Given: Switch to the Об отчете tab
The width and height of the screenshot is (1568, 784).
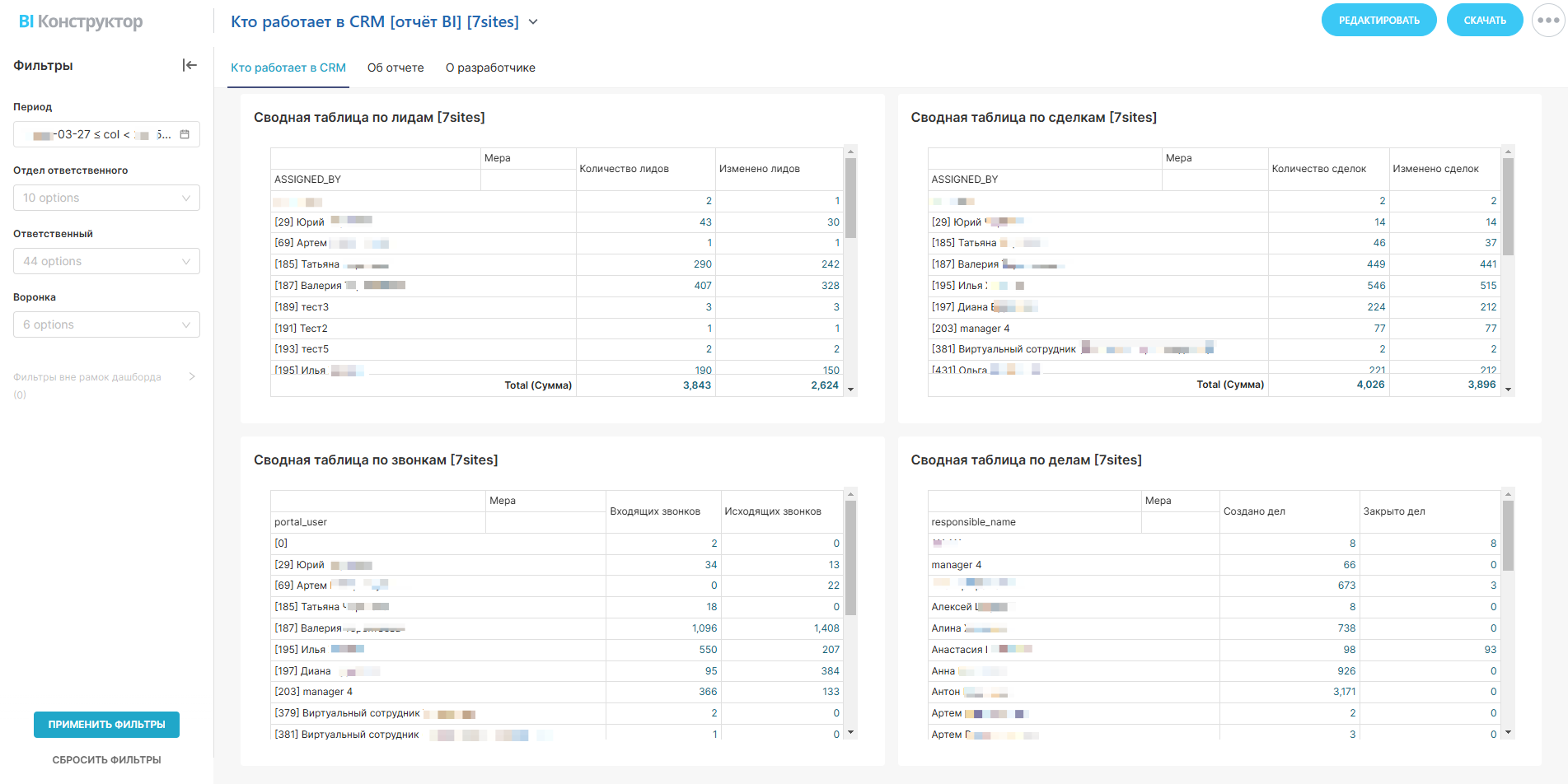Looking at the screenshot, I should (x=396, y=68).
